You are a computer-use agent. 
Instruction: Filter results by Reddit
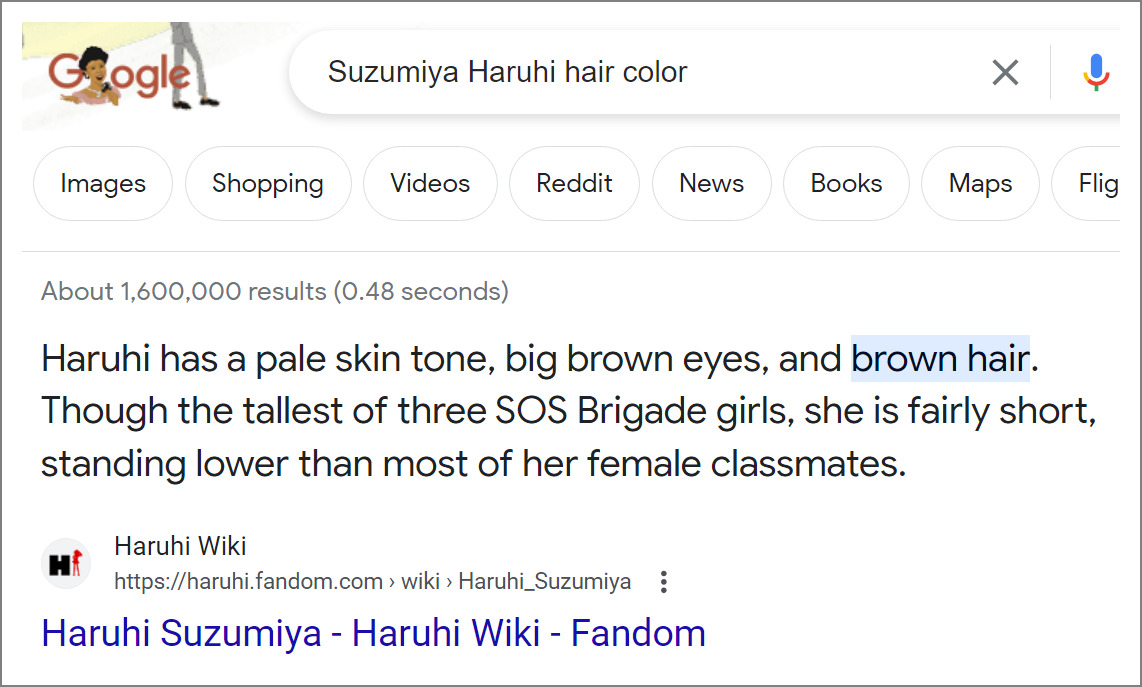coord(574,184)
